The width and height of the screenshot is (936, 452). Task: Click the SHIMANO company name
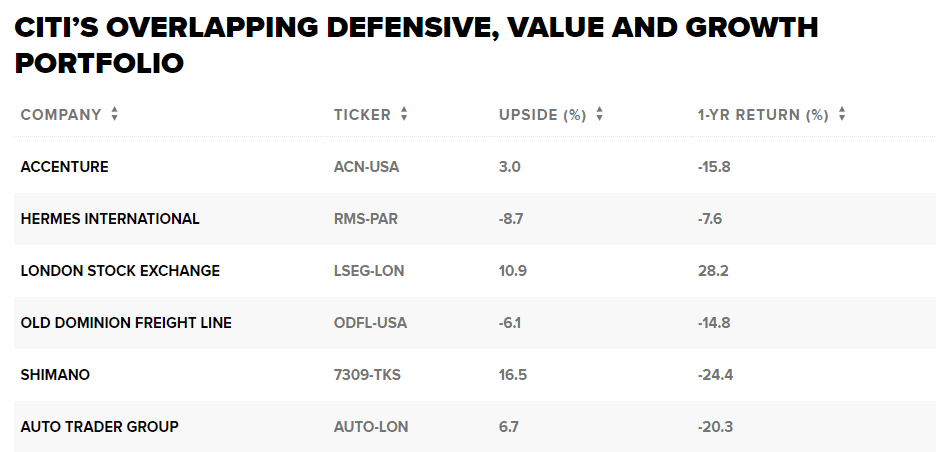[x=55, y=375]
